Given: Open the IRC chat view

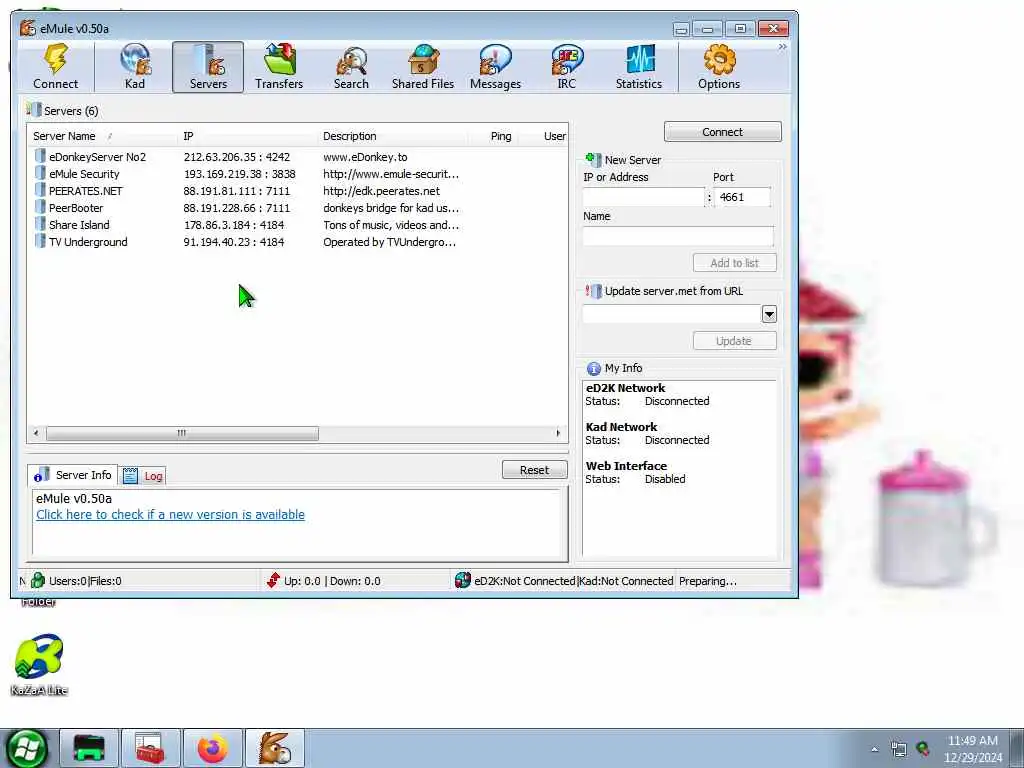Looking at the screenshot, I should coord(567,67).
